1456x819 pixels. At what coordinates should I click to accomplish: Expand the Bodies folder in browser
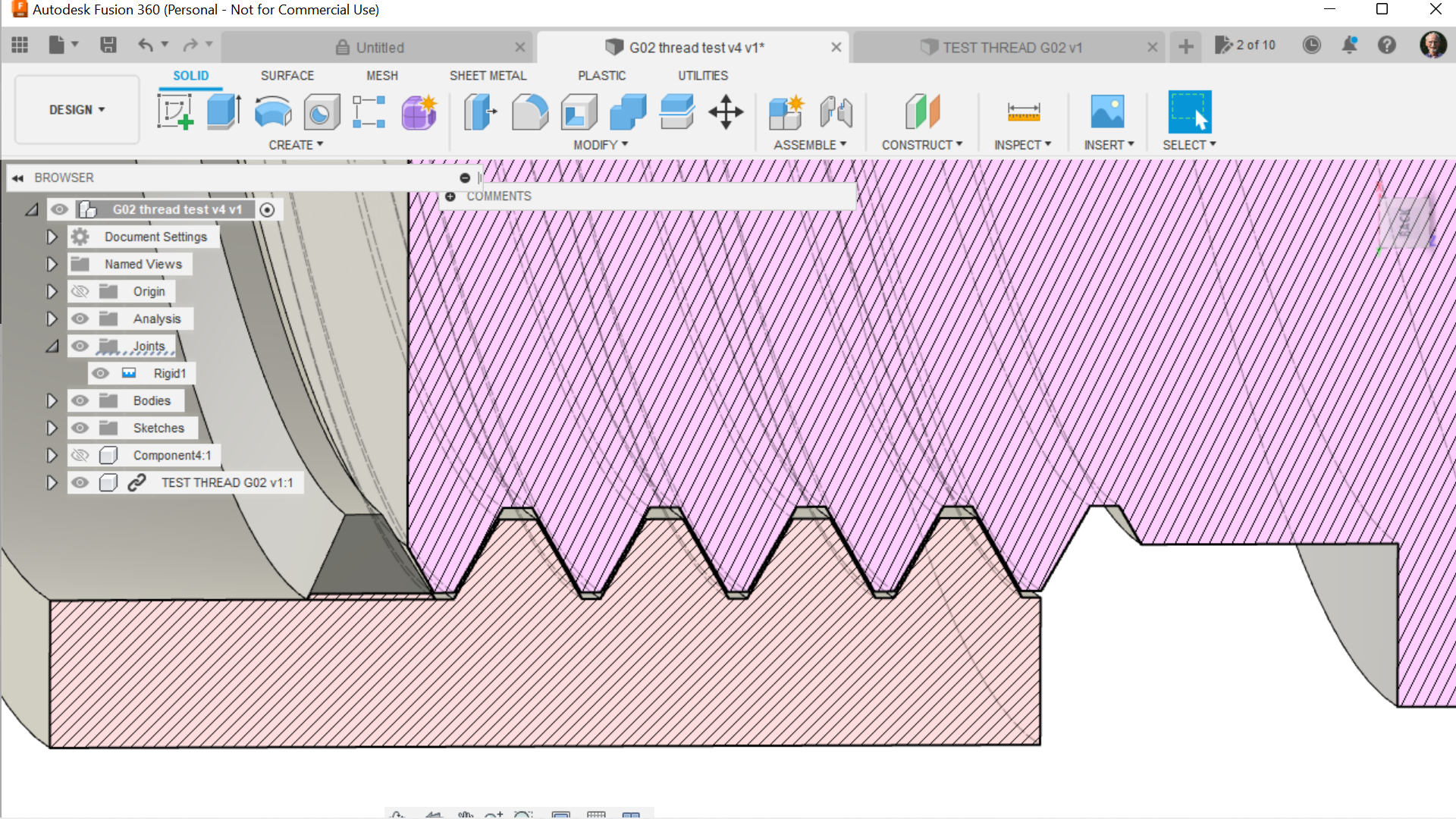click(51, 400)
